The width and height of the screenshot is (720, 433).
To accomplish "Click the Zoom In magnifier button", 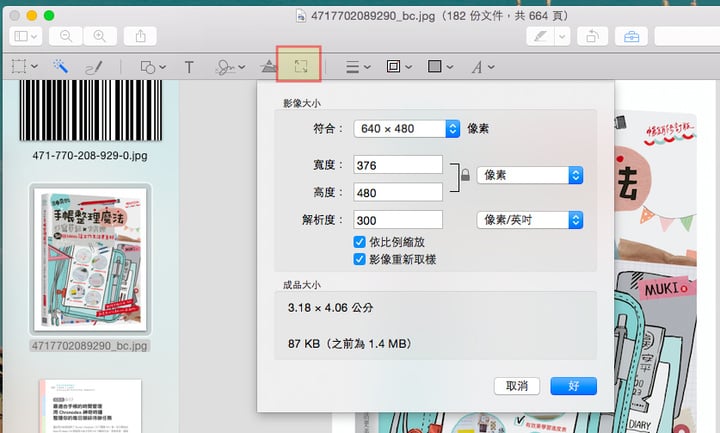I will tap(99, 36).
